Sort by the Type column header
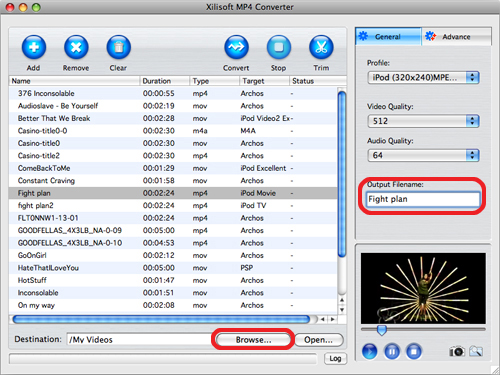This screenshot has height=375, width=500. (x=215, y=81)
